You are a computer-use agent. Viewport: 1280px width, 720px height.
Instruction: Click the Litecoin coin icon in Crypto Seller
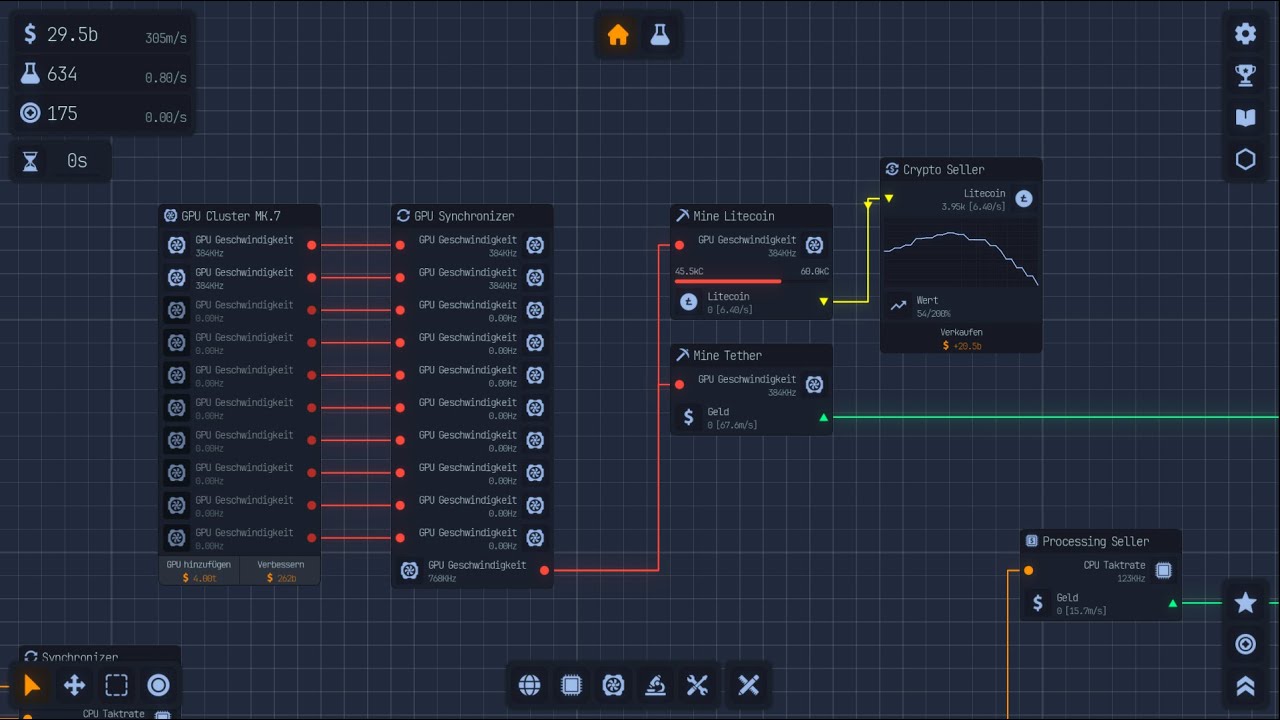[1024, 198]
